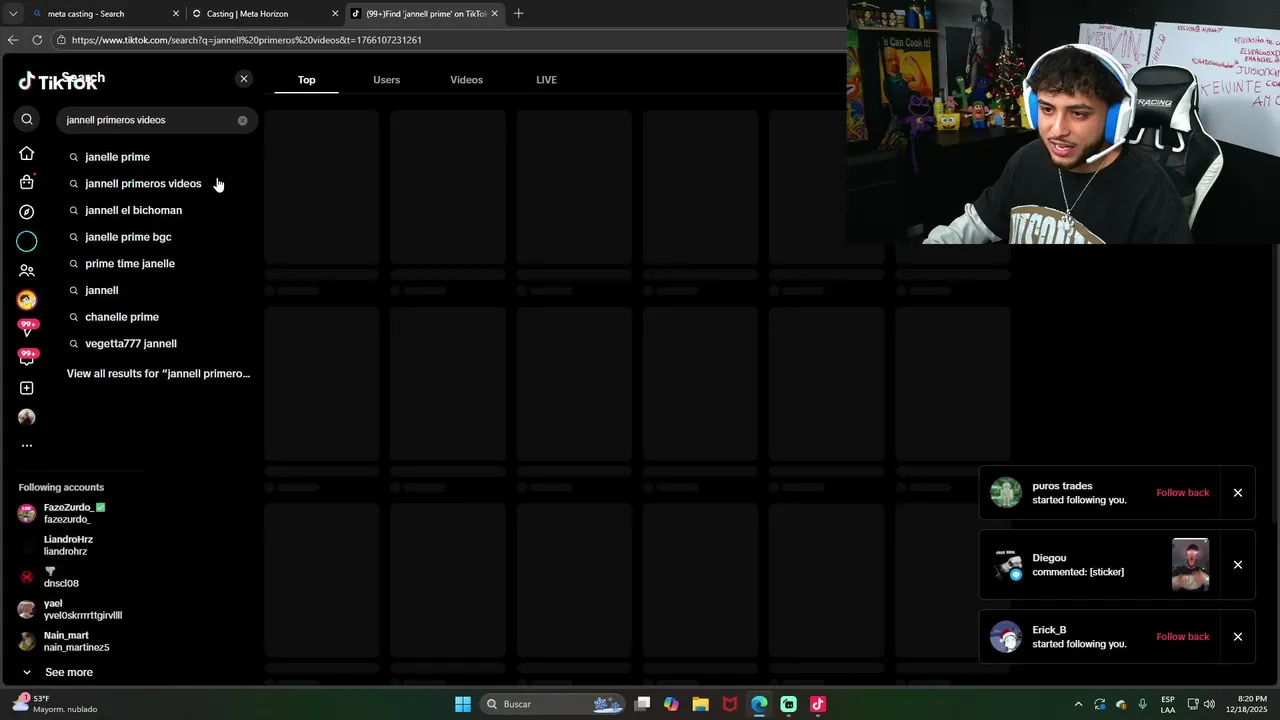The width and height of the screenshot is (1280, 720).
Task: Open the Windows Start menu
Action: point(463,705)
